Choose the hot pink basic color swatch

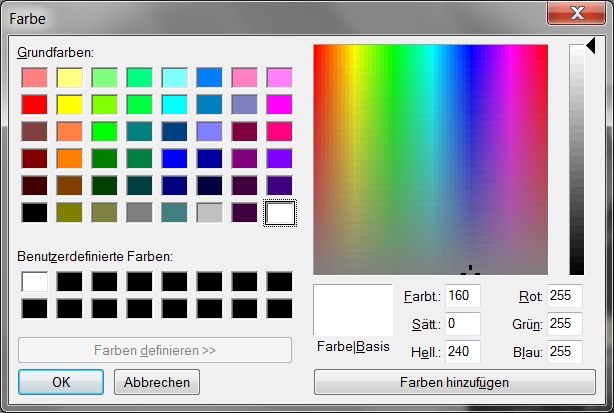click(x=280, y=132)
